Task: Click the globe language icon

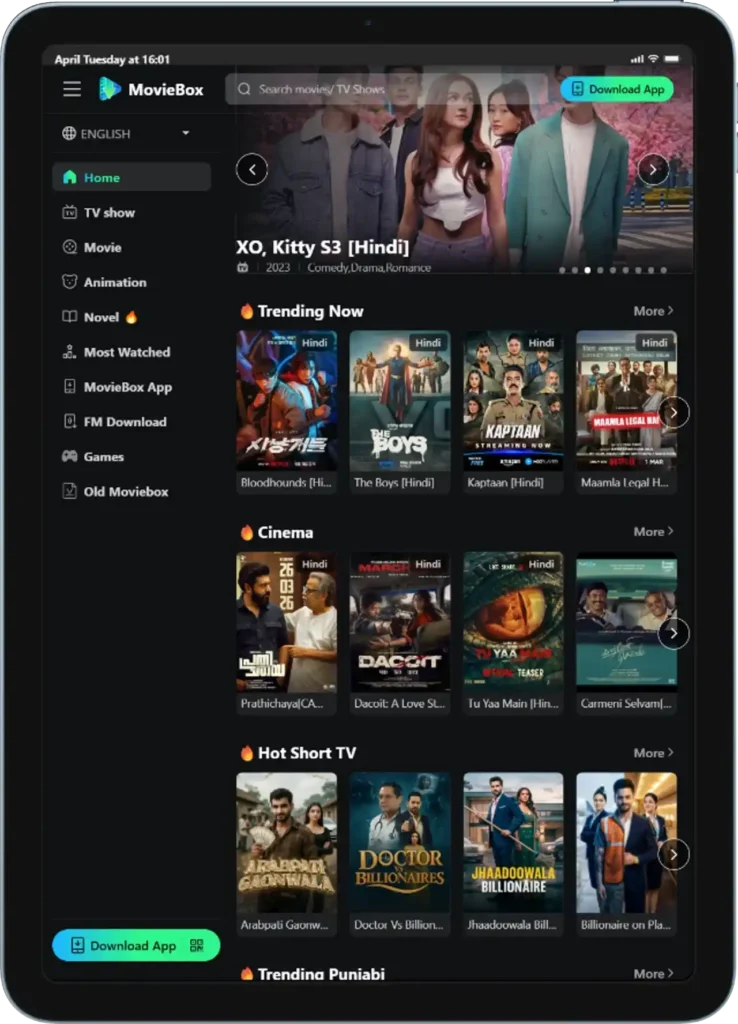Action: point(69,133)
